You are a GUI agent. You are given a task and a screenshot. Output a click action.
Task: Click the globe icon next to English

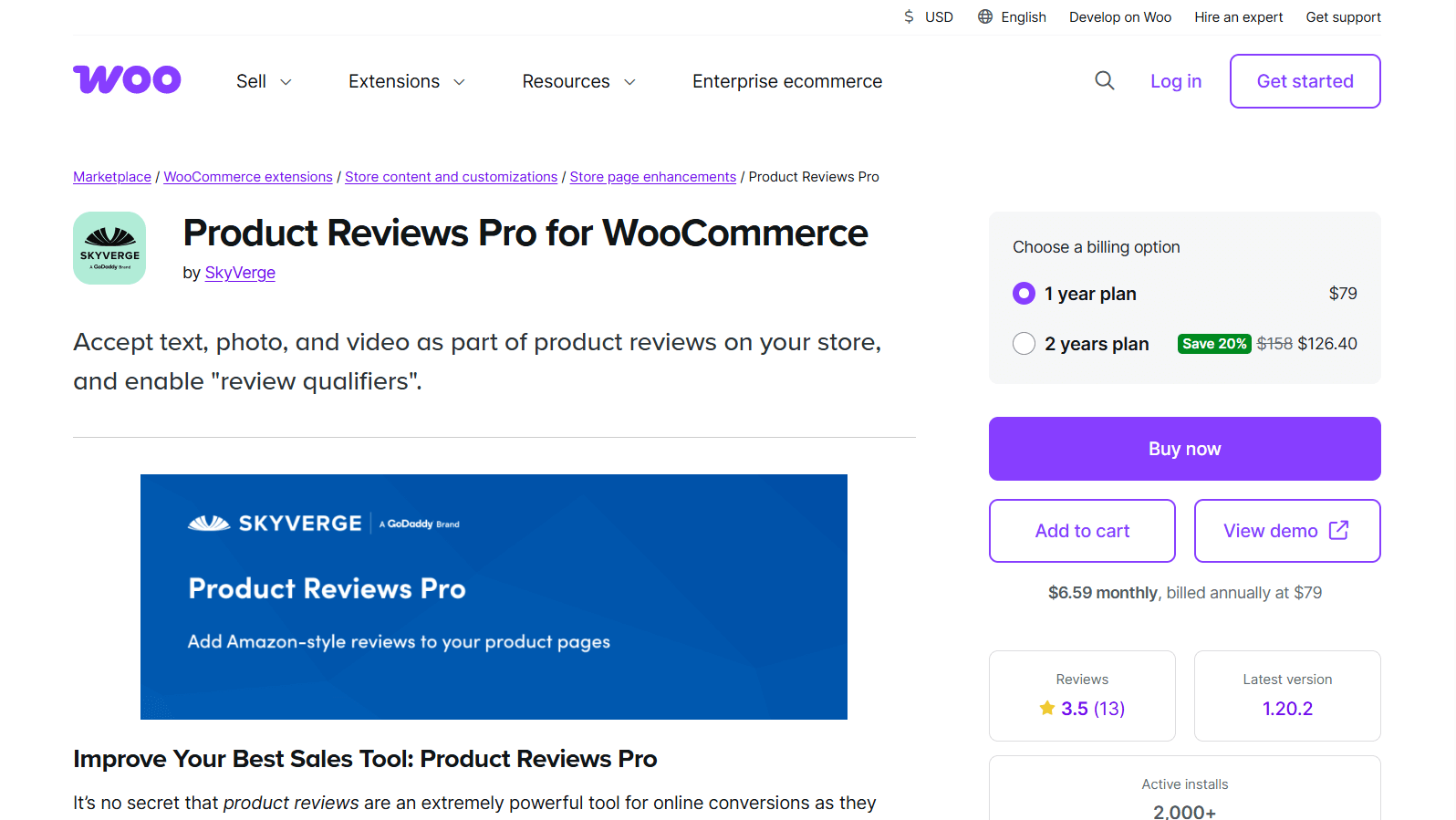[x=983, y=16]
